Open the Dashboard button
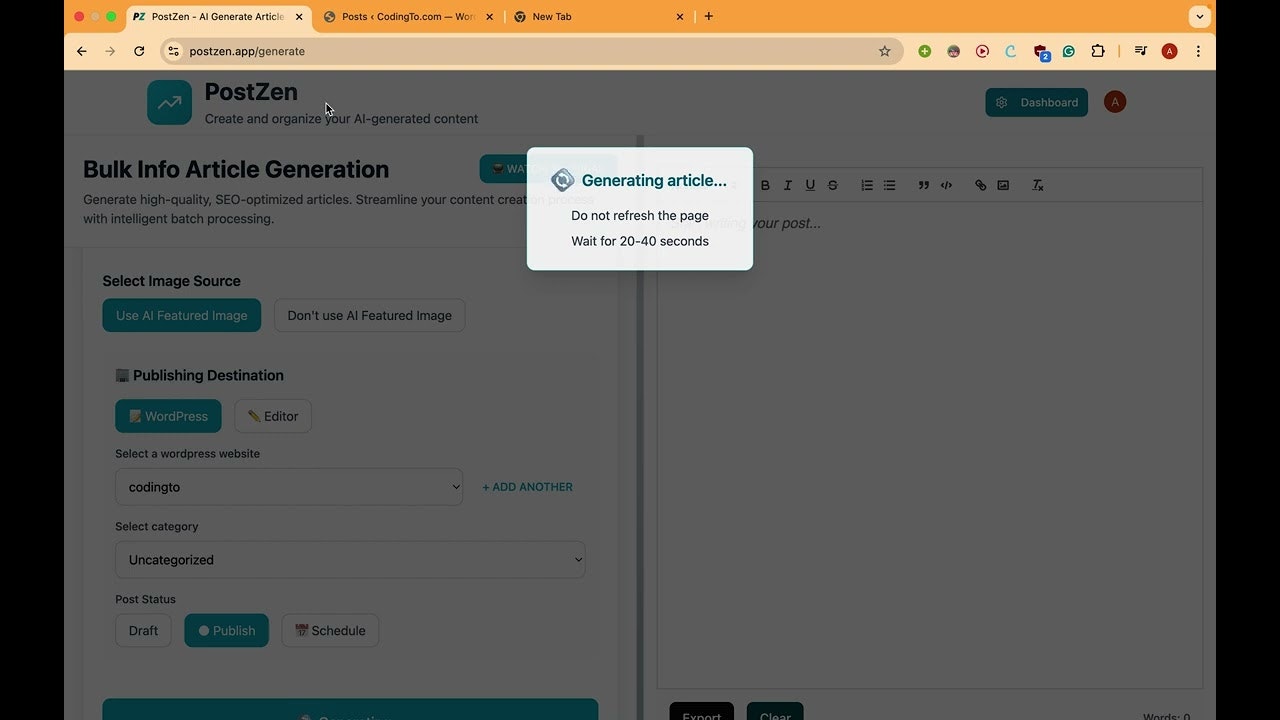This screenshot has height=720, width=1280. pos(1036,102)
